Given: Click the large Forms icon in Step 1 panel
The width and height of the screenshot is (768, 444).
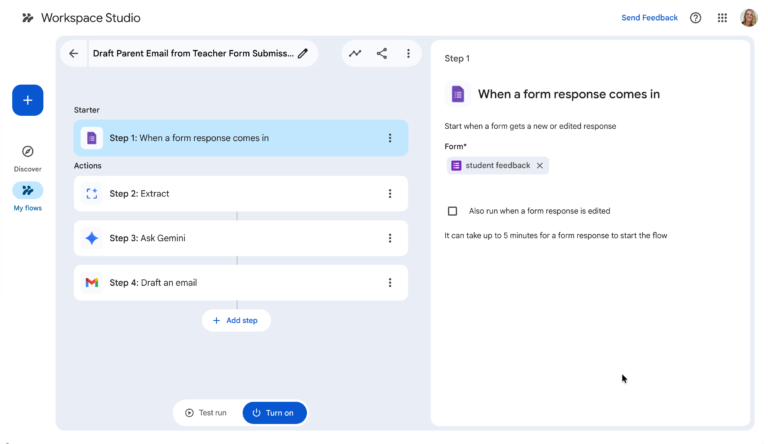Looking at the screenshot, I should point(457,94).
